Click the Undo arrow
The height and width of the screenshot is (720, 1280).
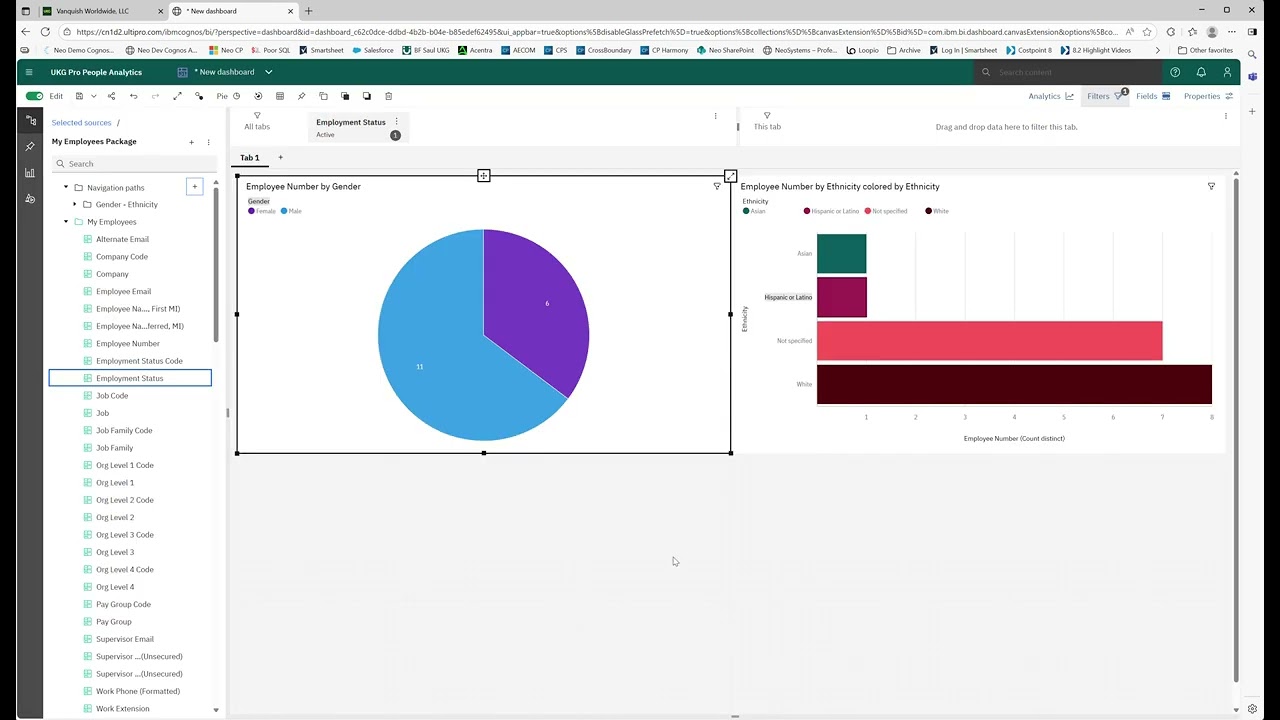[x=133, y=96]
